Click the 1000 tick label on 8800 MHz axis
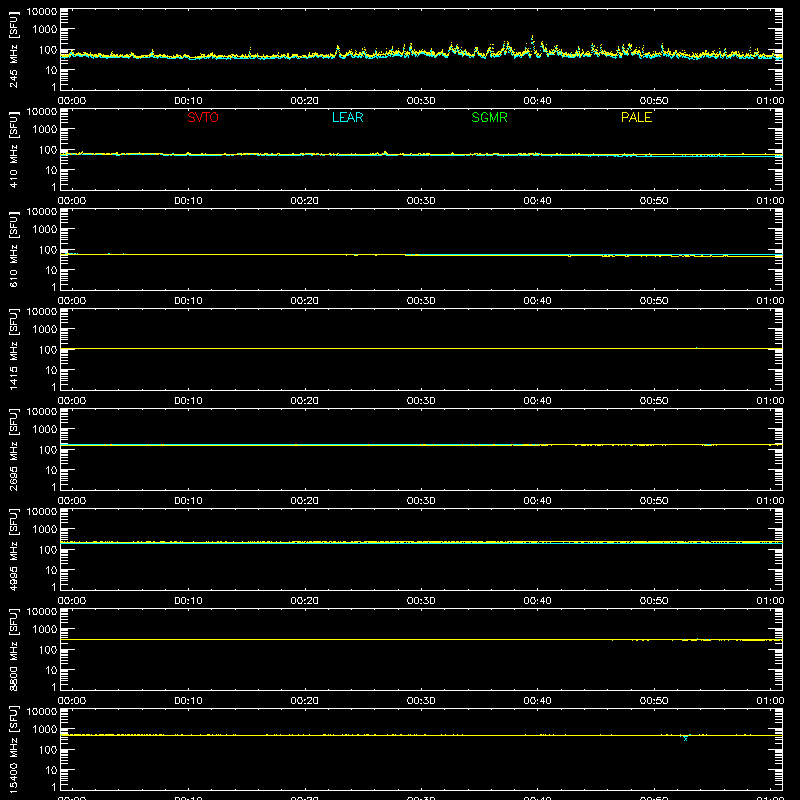 (45, 630)
